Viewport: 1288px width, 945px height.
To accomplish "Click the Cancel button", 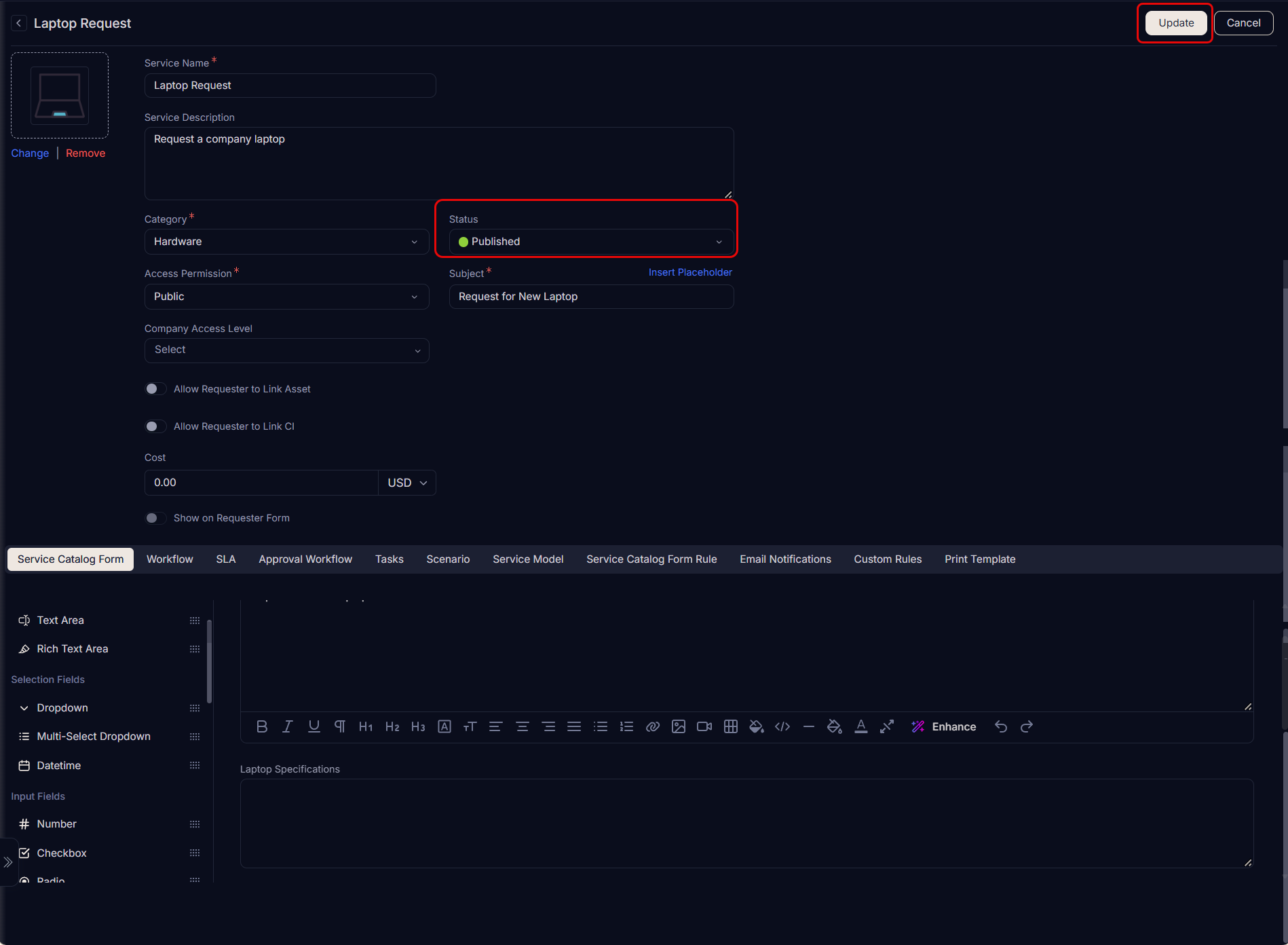I will click(x=1243, y=23).
